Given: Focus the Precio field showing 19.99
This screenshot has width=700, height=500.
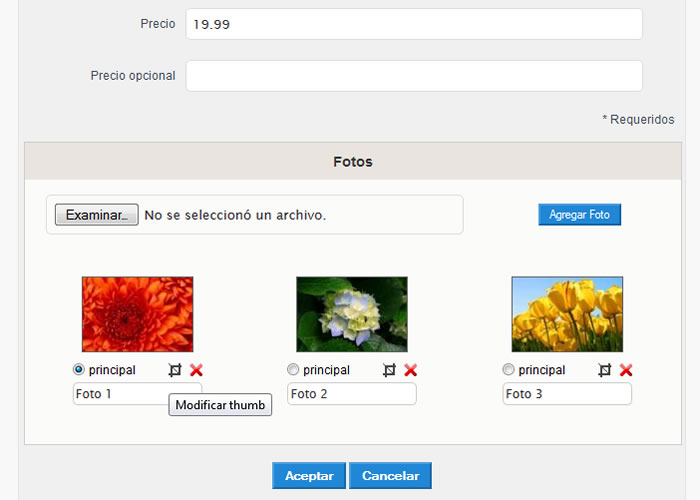Looking at the screenshot, I should (414, 24).
